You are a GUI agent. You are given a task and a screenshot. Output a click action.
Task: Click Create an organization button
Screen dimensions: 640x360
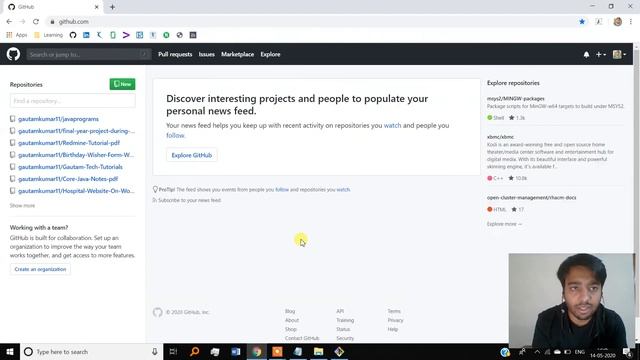pos(40,269)
